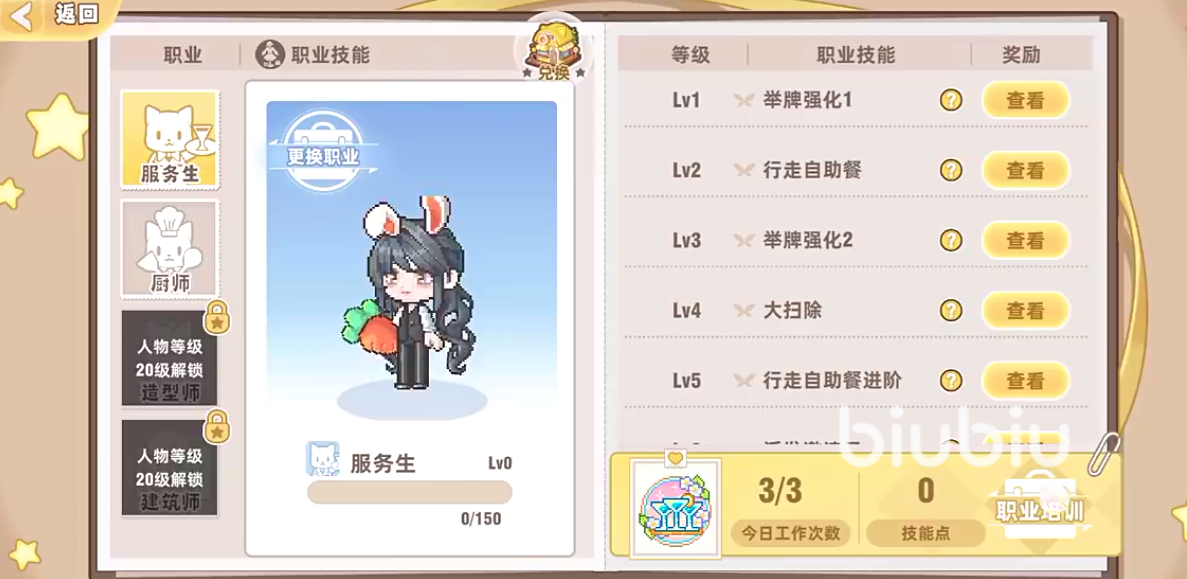This screenshot has width=1187, height=579.
Task: Click help icon for 行走自助餐进阶
Action: [951, 380]
